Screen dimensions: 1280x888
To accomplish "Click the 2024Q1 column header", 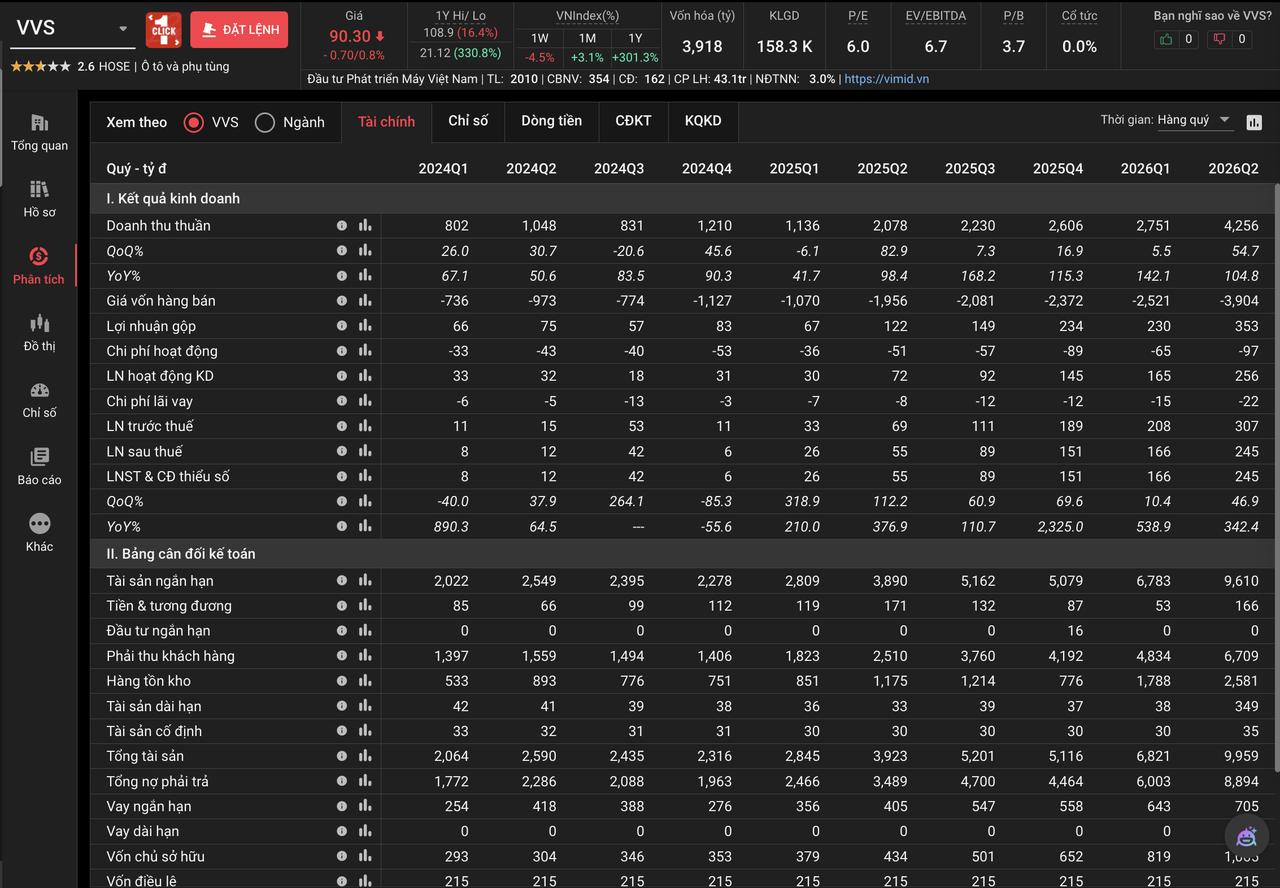I will [443, 169].
